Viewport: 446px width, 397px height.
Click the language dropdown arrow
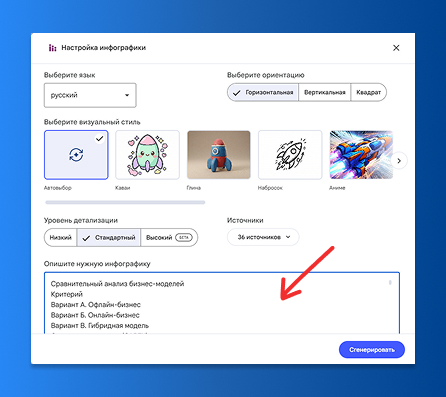(x=127, y=95)
